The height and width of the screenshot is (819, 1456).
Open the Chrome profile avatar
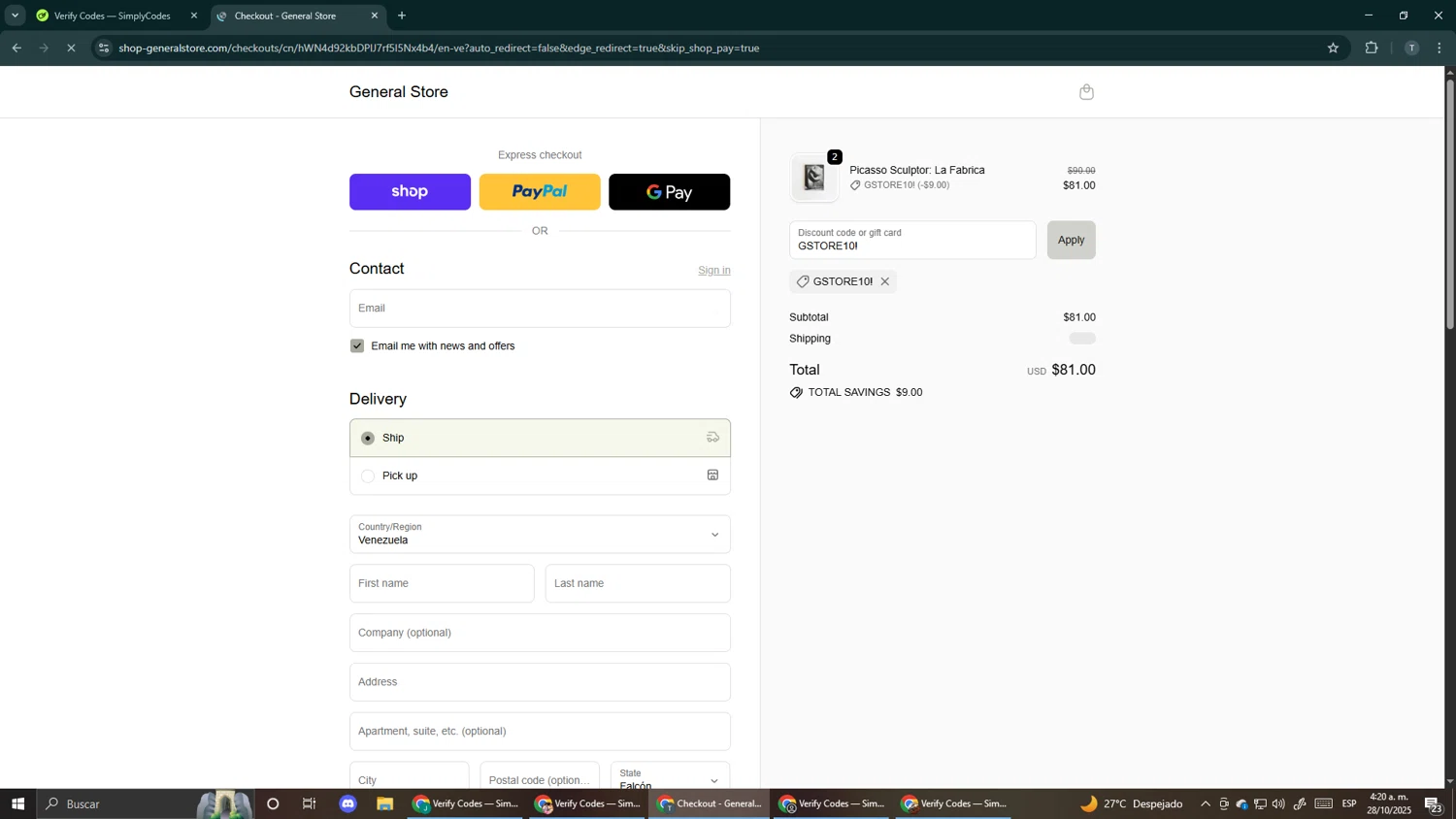pyautogui.click(x=1411, y=48)
